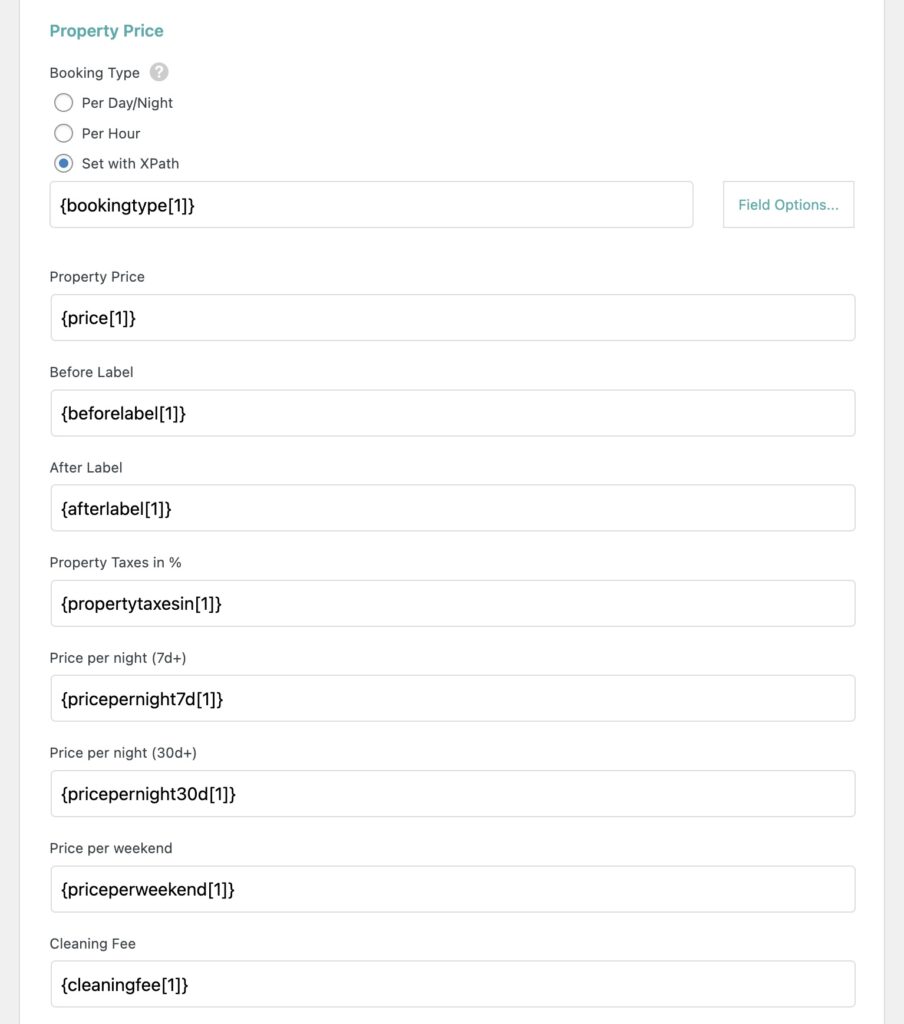Focus the Cleaning Fee input field

[x=452, y=984]
